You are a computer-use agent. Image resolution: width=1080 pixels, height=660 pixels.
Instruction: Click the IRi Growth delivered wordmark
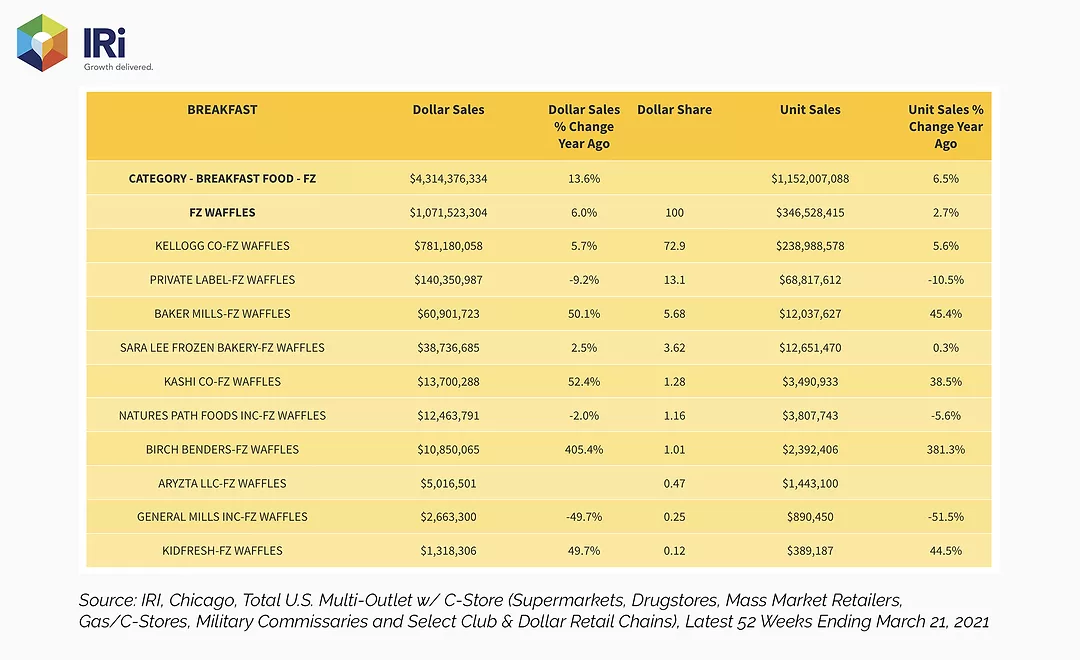tap(118, 49)
